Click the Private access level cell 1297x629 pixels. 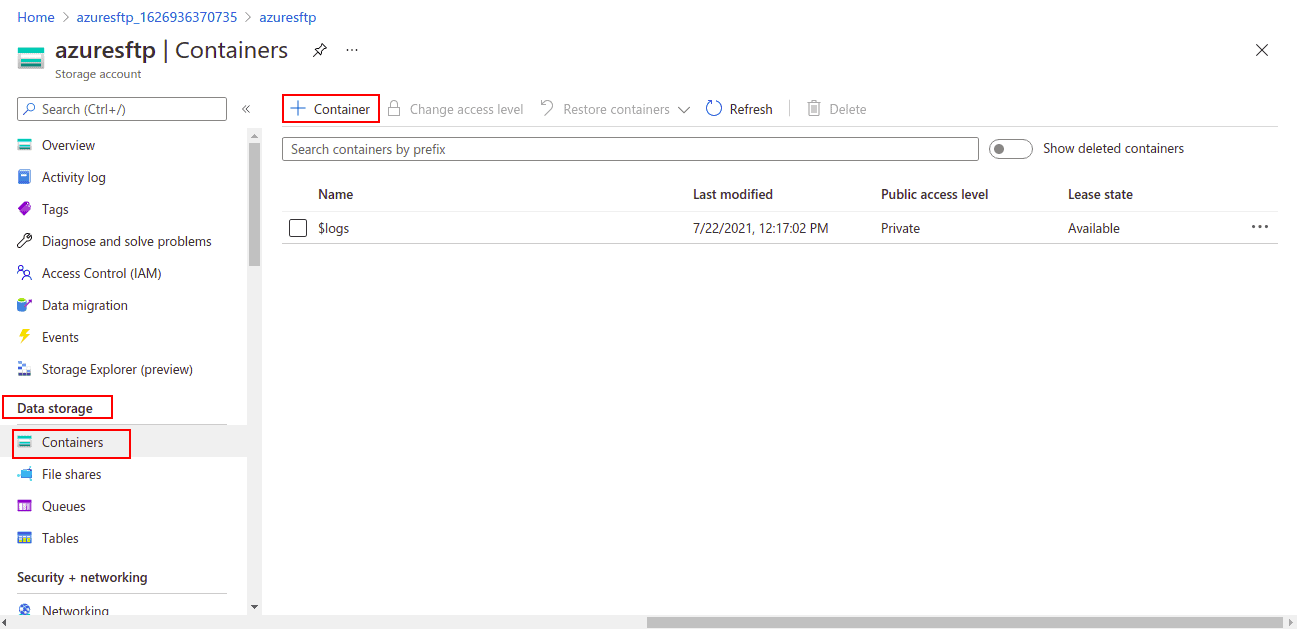[900, 228]
